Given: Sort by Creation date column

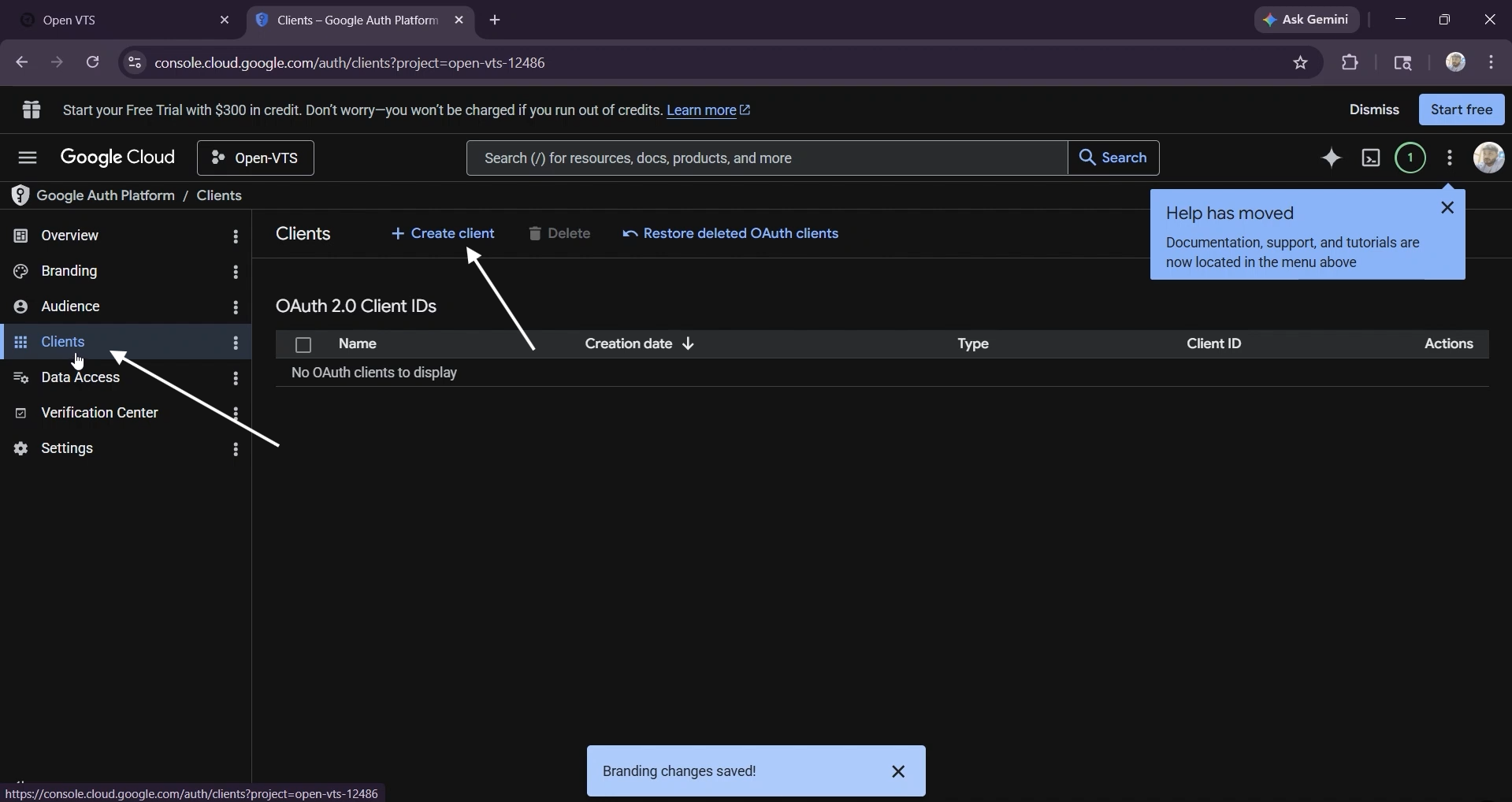Looking at the screenshot, I should pos(640,344).
